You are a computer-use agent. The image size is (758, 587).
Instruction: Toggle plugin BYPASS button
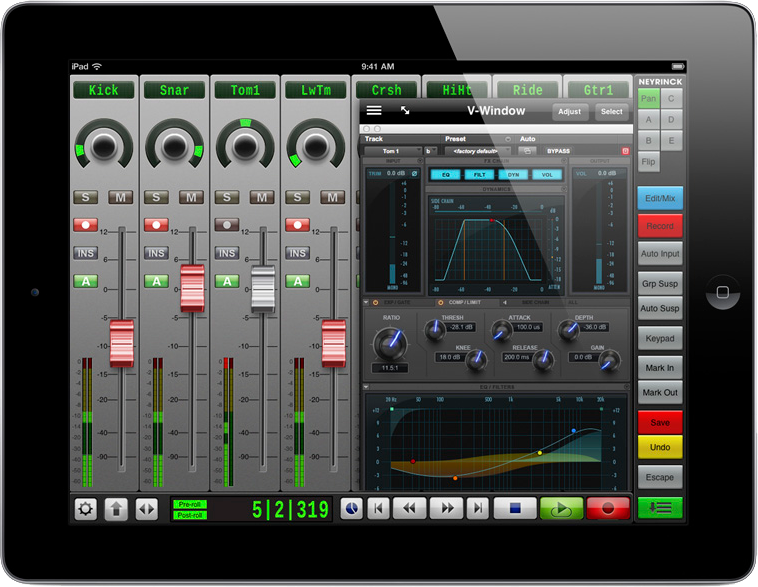pos(558,151)
